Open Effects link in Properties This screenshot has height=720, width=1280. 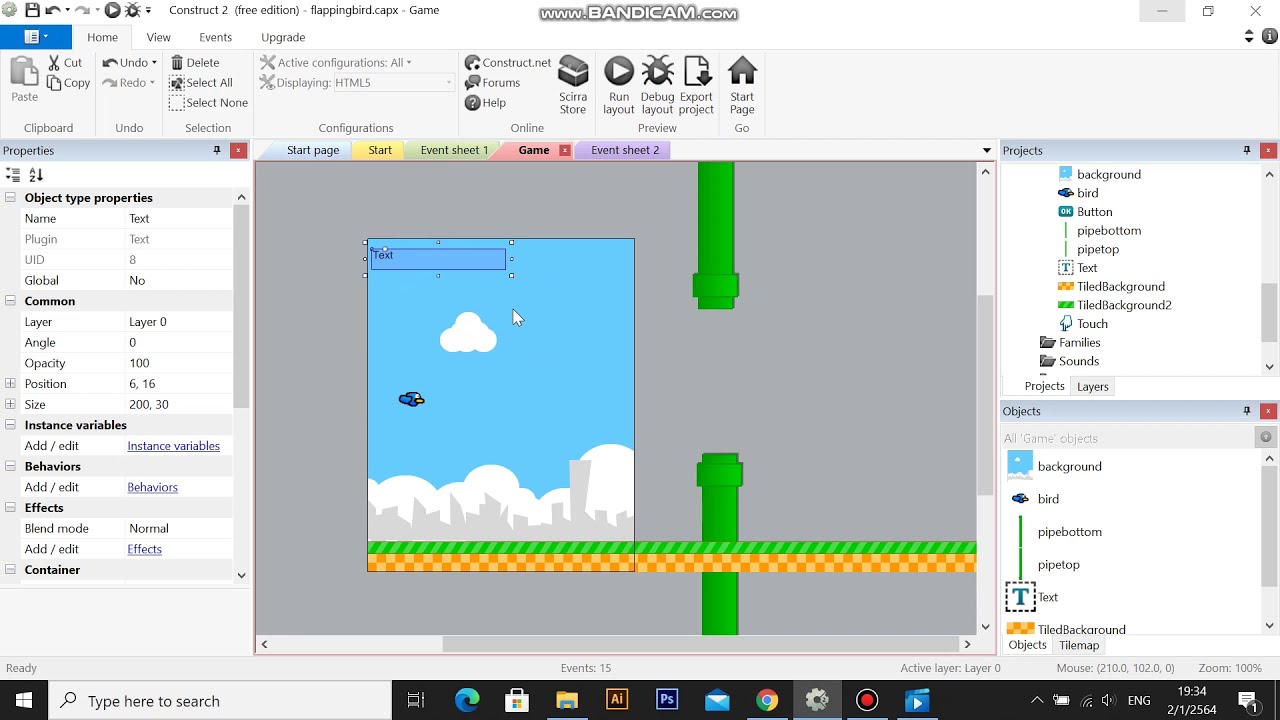pyautogui.click(x=144, y=549)
